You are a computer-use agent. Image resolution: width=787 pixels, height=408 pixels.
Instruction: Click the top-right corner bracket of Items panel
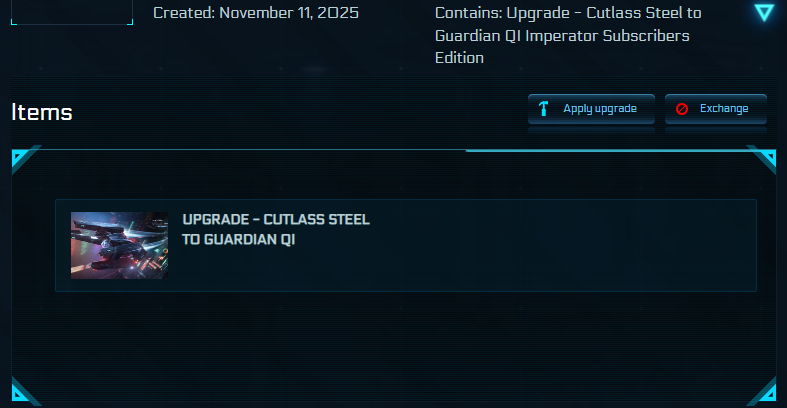765,157
